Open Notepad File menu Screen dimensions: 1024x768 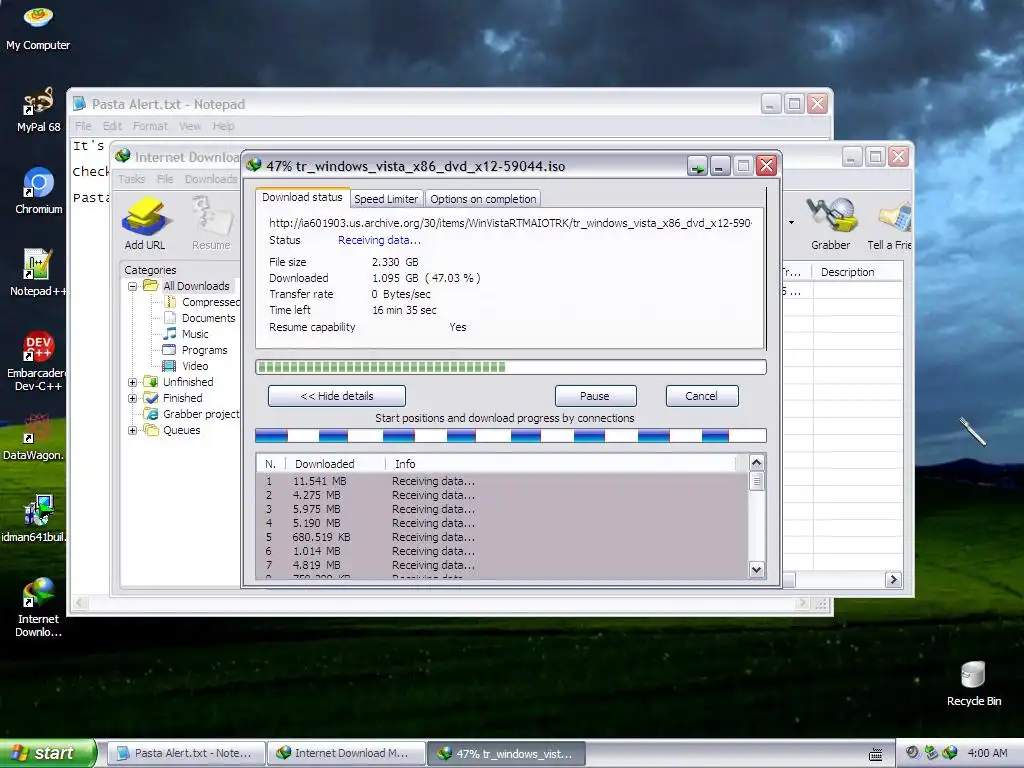coord(83,126)
